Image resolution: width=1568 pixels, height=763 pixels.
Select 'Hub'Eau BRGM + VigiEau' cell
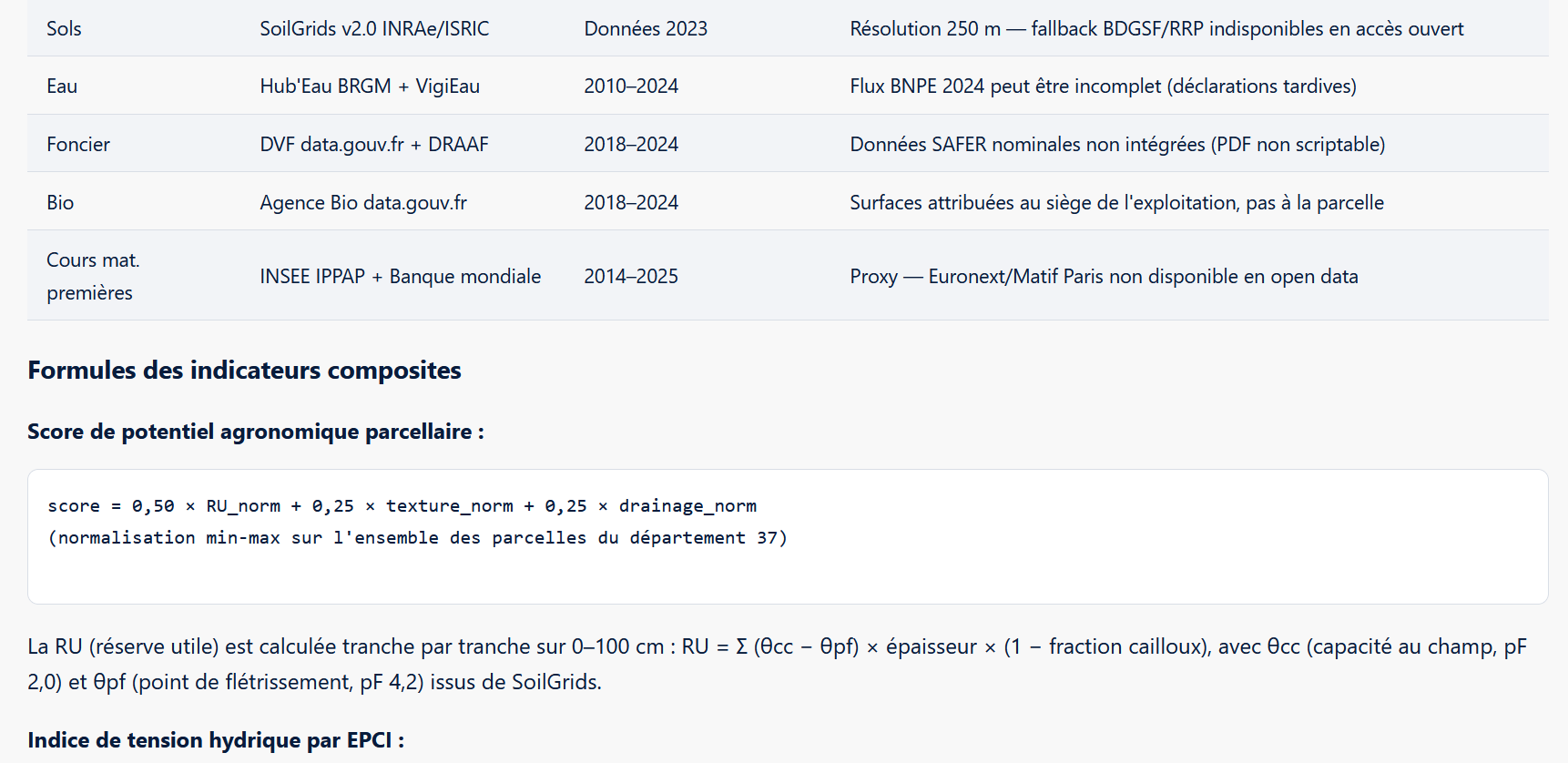point(370,86)
